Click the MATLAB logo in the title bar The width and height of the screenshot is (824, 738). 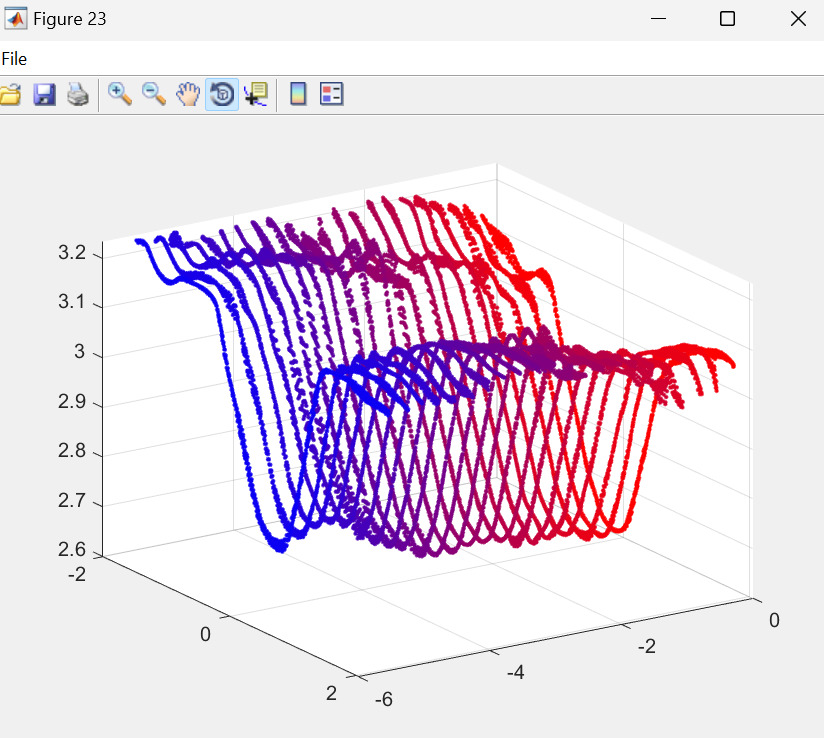(16, 19)
